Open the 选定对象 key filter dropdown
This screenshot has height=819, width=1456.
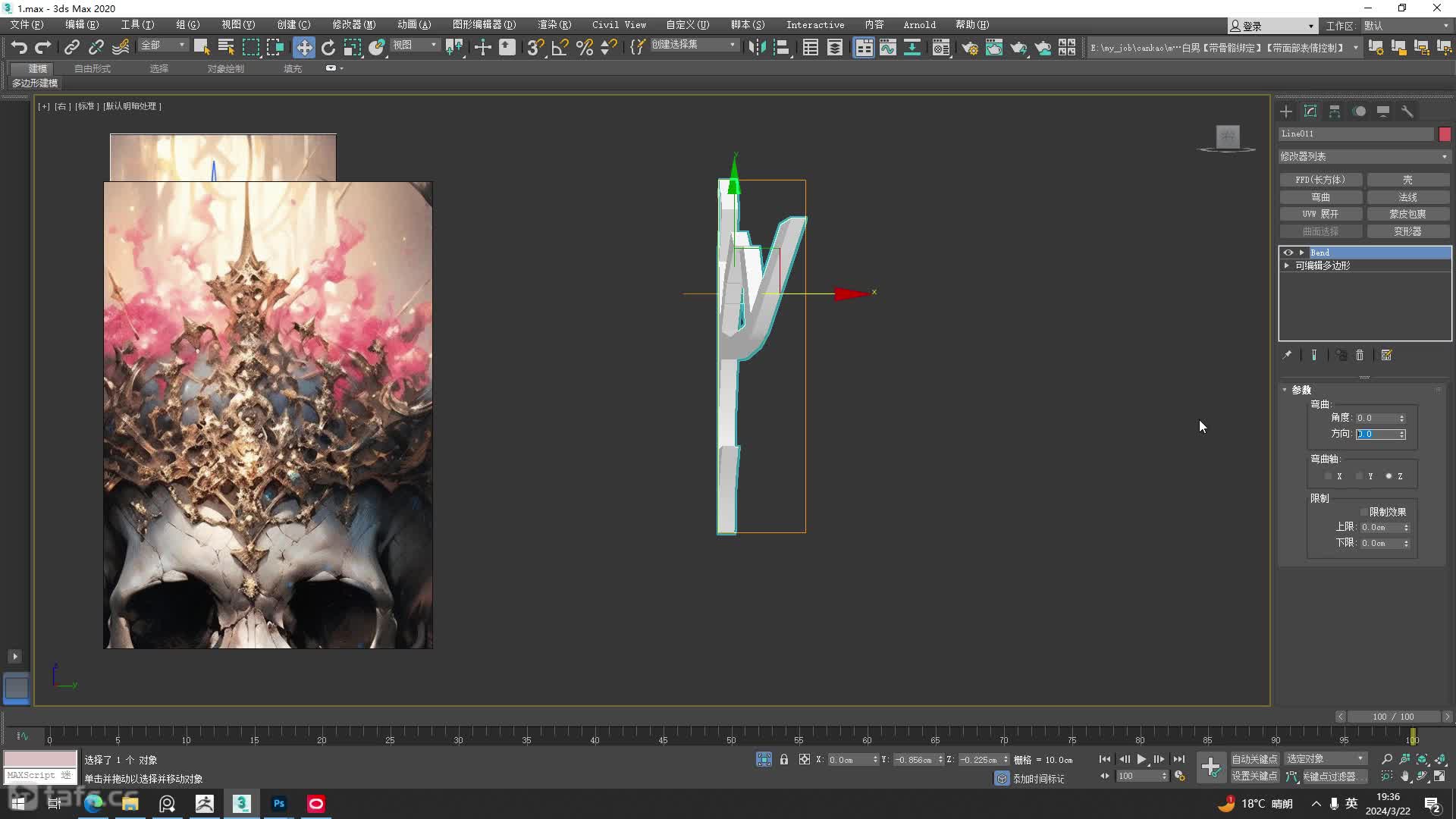point(1325,759)
